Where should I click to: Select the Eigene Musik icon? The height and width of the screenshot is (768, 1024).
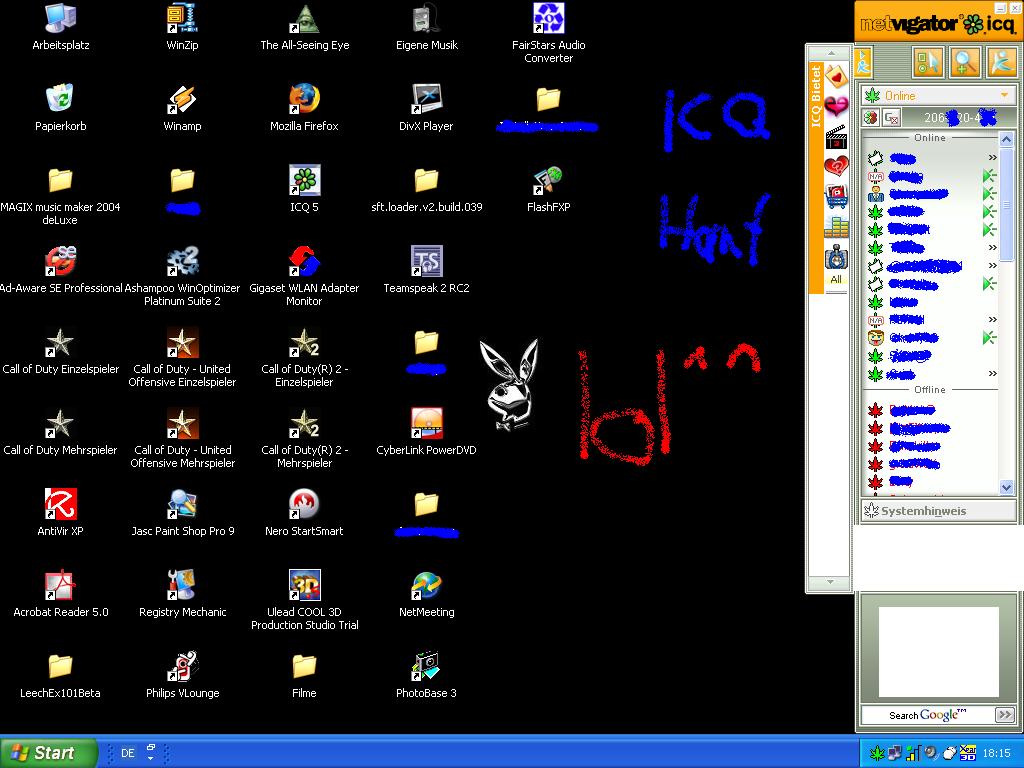(426, 27)
